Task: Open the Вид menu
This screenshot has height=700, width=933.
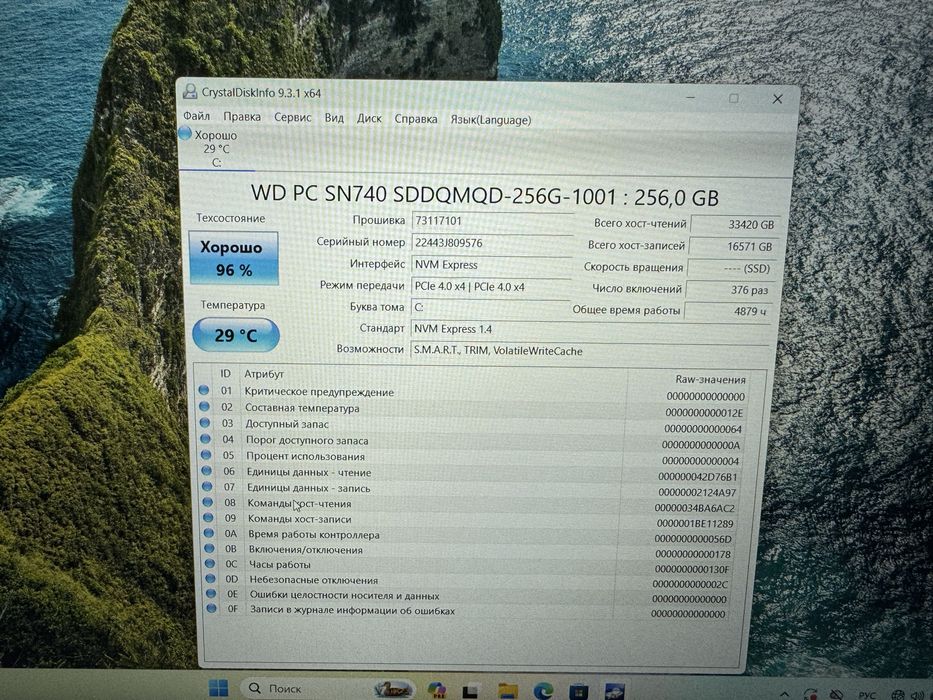Action: pyautogui.click(x=334, y=118)
